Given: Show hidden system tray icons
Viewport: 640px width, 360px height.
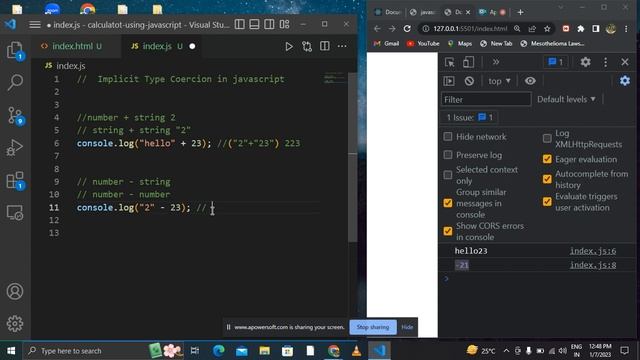Looking at the screenshot, I should point(506,351).
